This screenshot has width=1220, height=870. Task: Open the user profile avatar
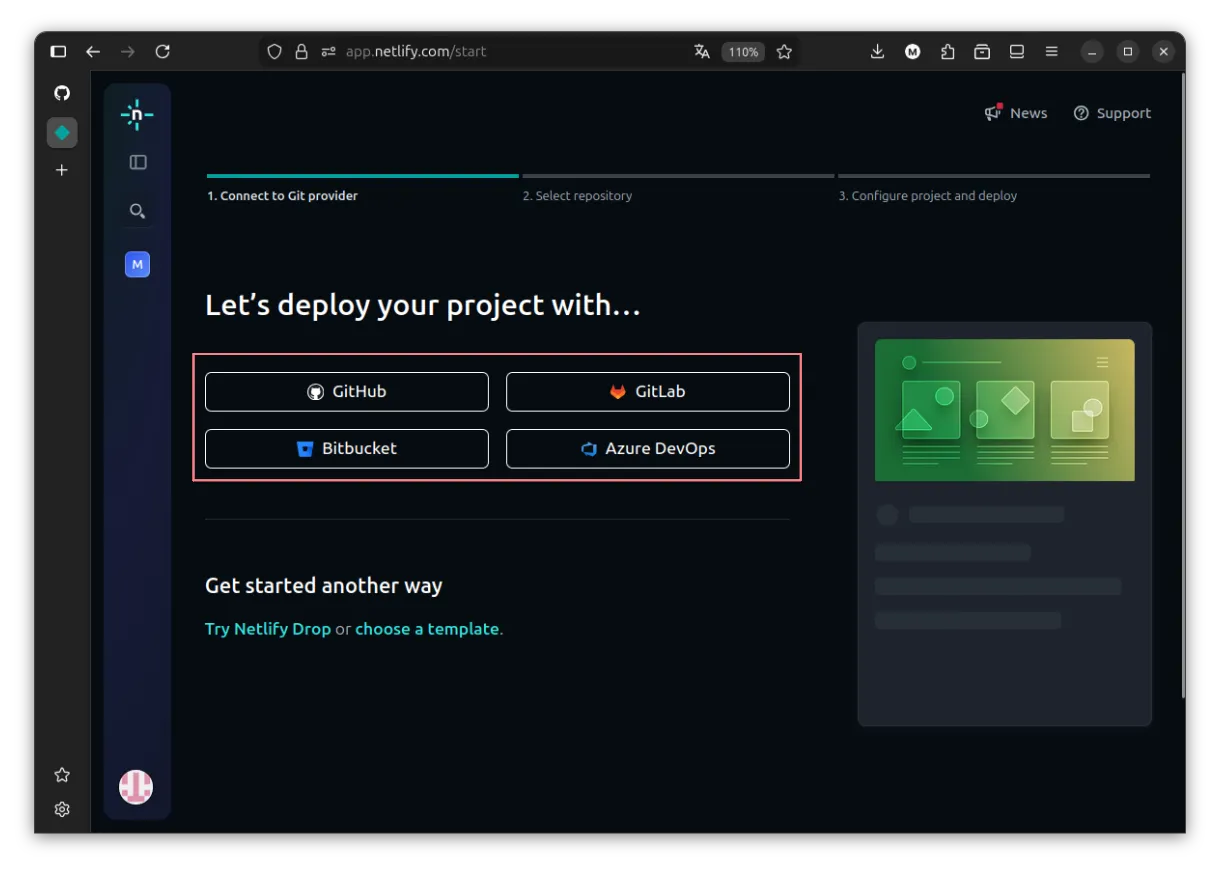click(136, 787)
